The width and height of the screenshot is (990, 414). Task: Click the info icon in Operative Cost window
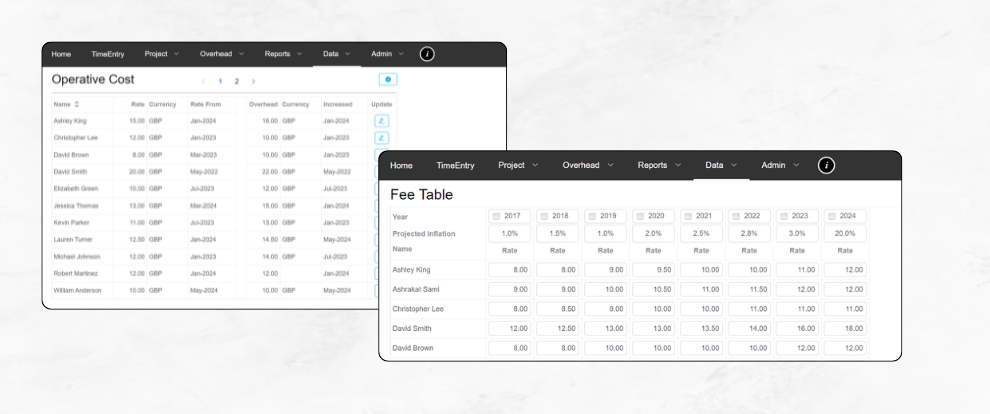(427, 53)
